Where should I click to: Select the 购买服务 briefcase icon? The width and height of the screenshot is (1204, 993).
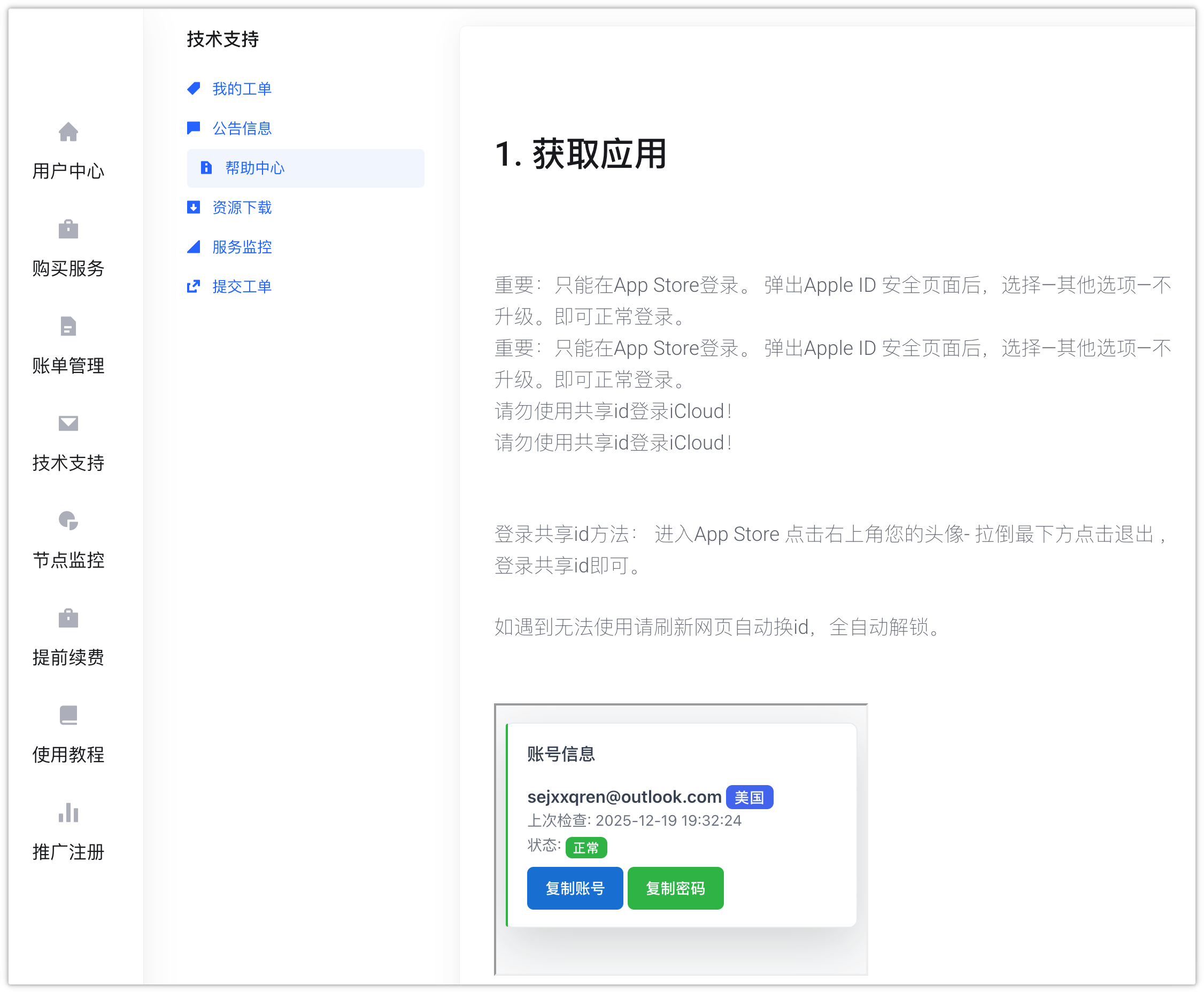pyautogui.click(x=68, y=229)
